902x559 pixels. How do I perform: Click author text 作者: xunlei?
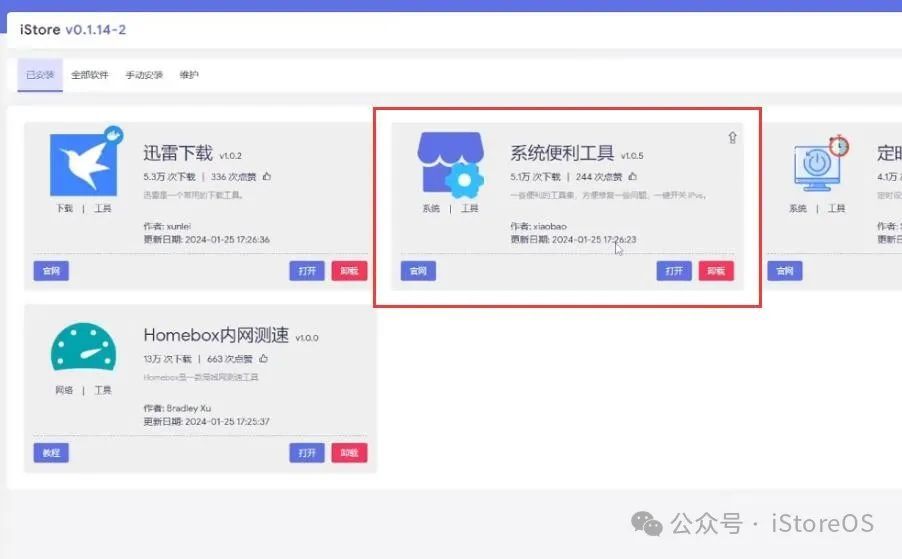167,227
